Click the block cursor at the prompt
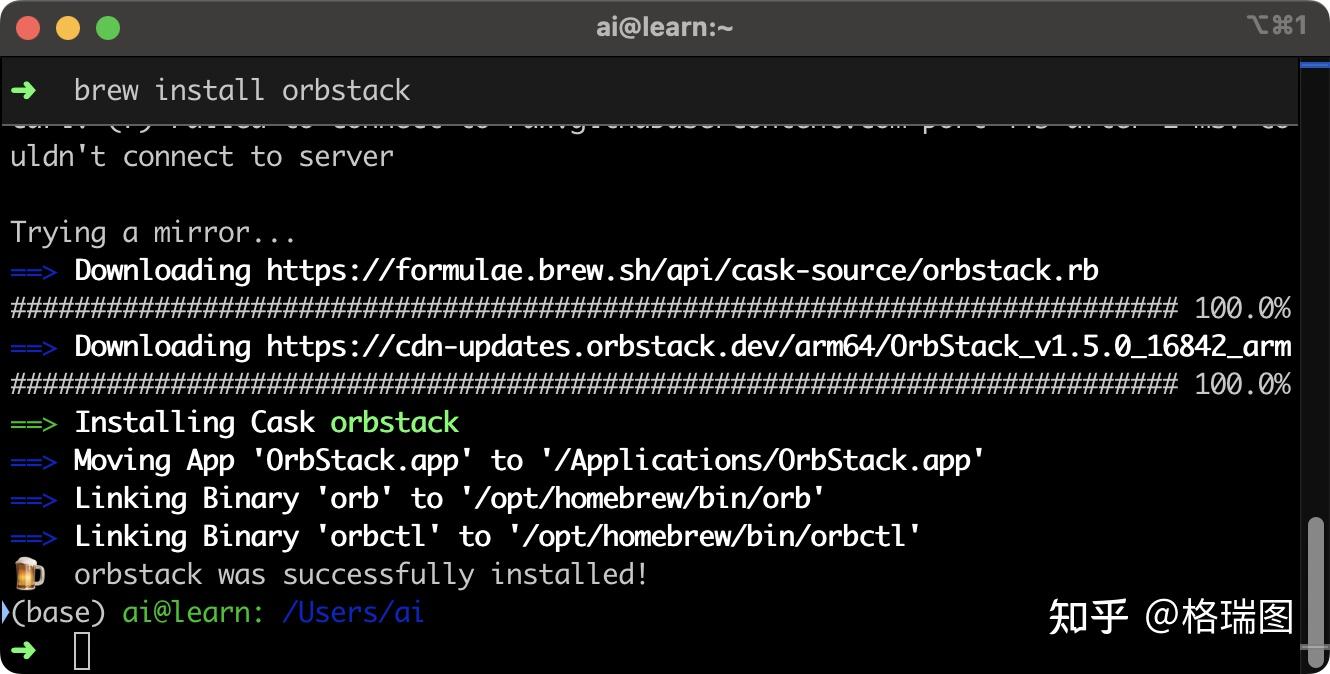Screen dimensions: 1330x674 pos(82,651)
